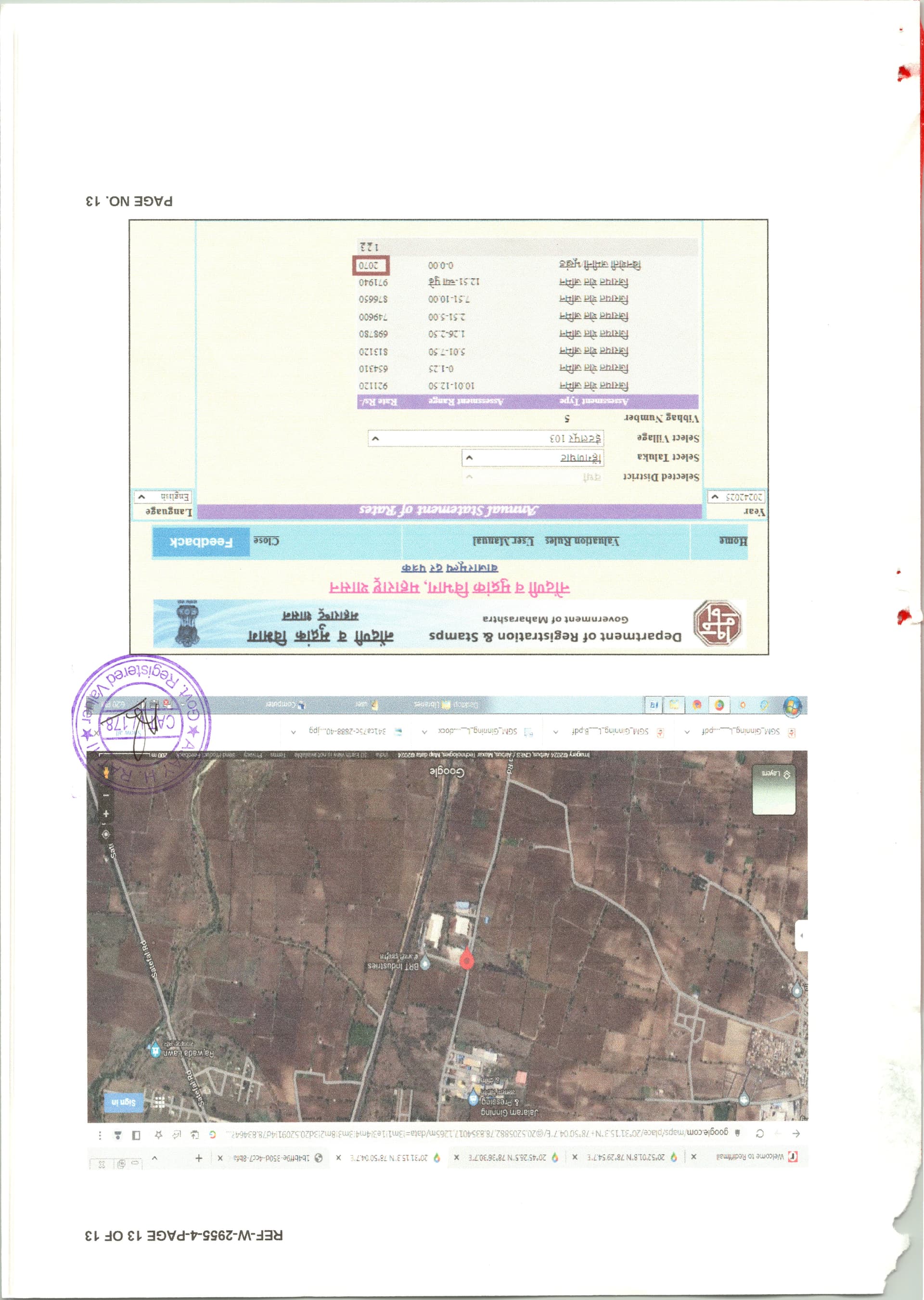Click the google.com/maps address bar

coord(481,1133)
